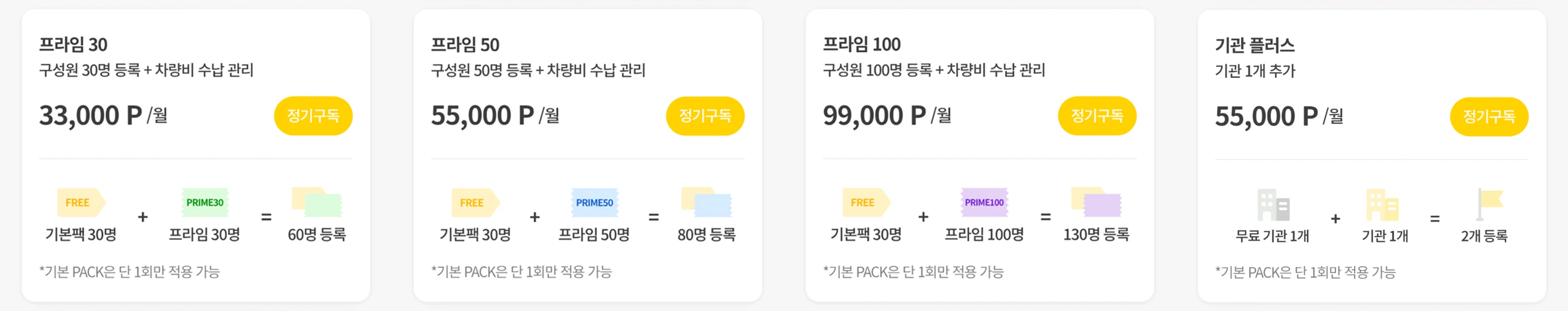This screenshot has height=311, width=1568.
Task: Click the gray 무료 기관 building icon
Action: coord(1273,204)
